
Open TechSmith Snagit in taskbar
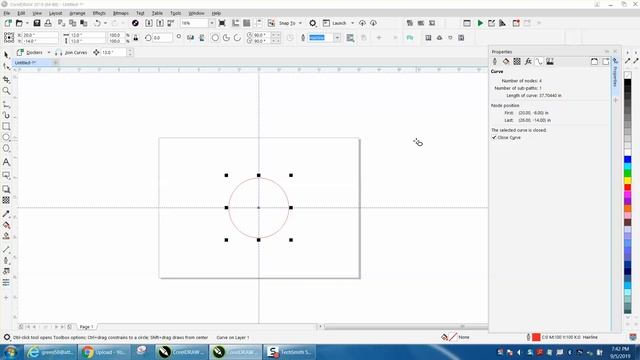(x=290, y=352)
